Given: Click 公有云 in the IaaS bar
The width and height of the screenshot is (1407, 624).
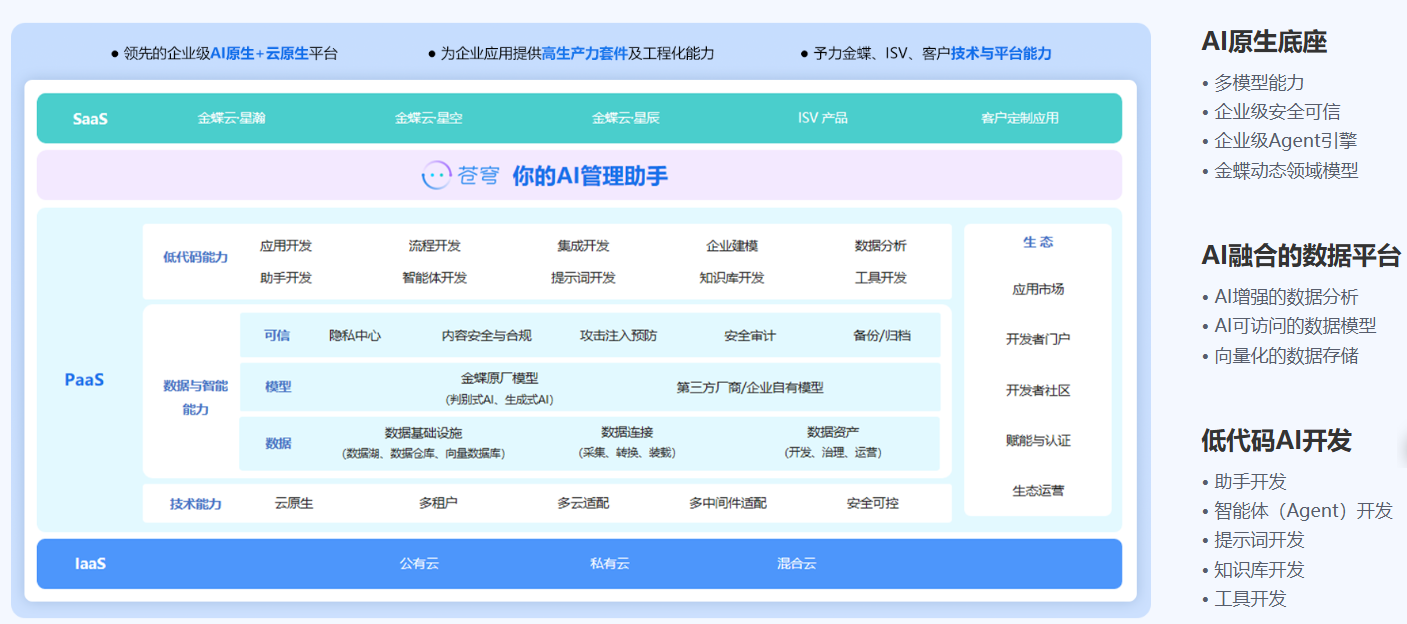Looking at the screenshot, I should click(x=419, y=564).
